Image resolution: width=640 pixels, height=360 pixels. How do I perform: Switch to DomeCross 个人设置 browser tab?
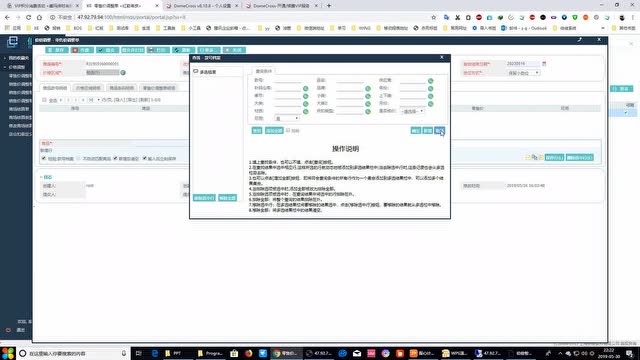pyautogui.click(x=202, y=6)
